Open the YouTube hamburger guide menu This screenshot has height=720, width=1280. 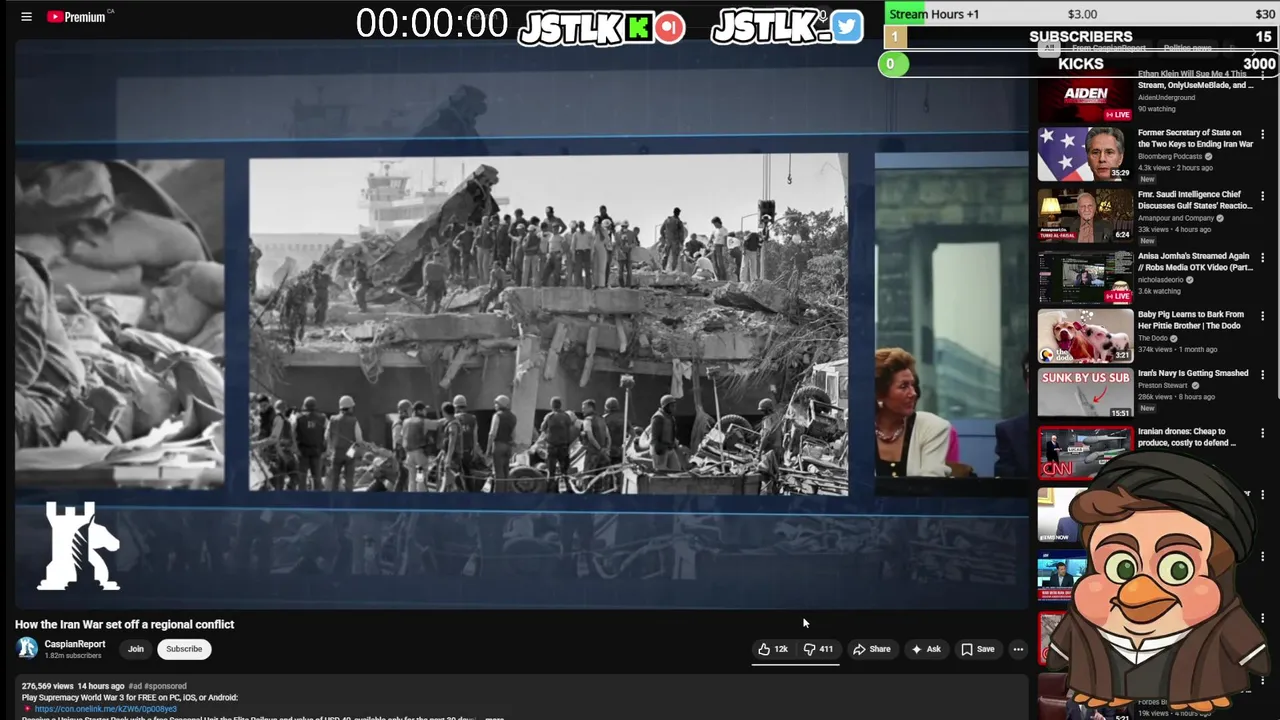click(27, 17)
